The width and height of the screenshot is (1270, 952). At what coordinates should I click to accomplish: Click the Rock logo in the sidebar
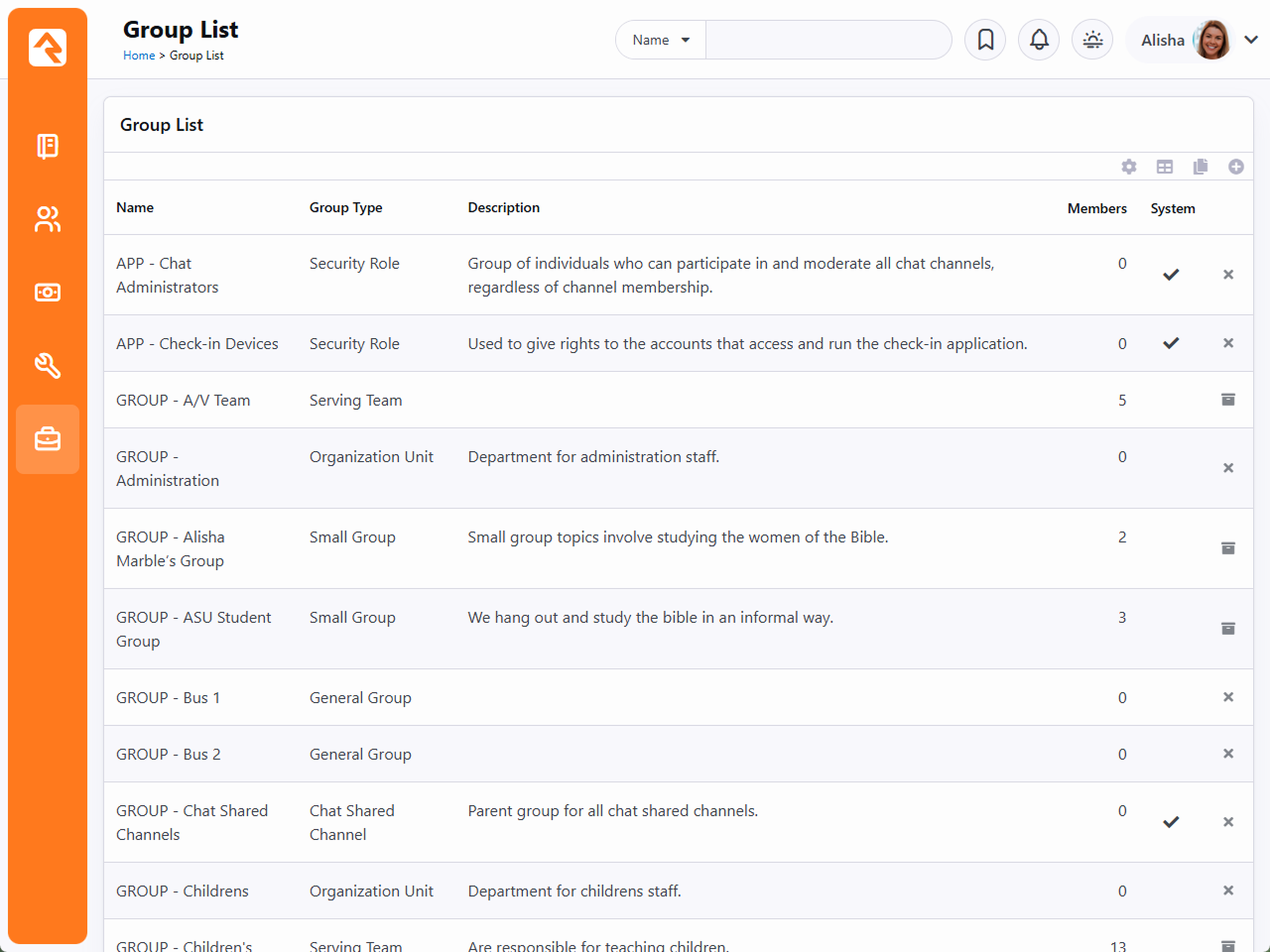(48, 48)
